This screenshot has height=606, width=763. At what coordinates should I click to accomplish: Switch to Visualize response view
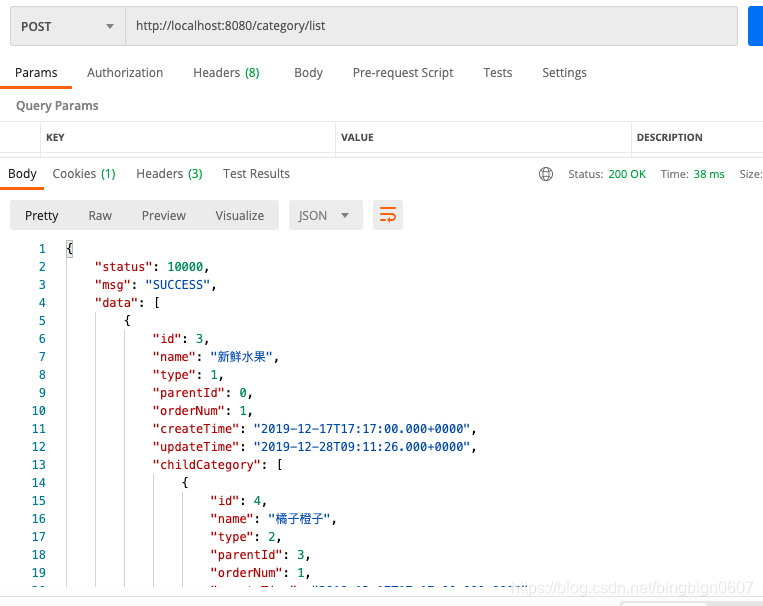click(240, 215)
